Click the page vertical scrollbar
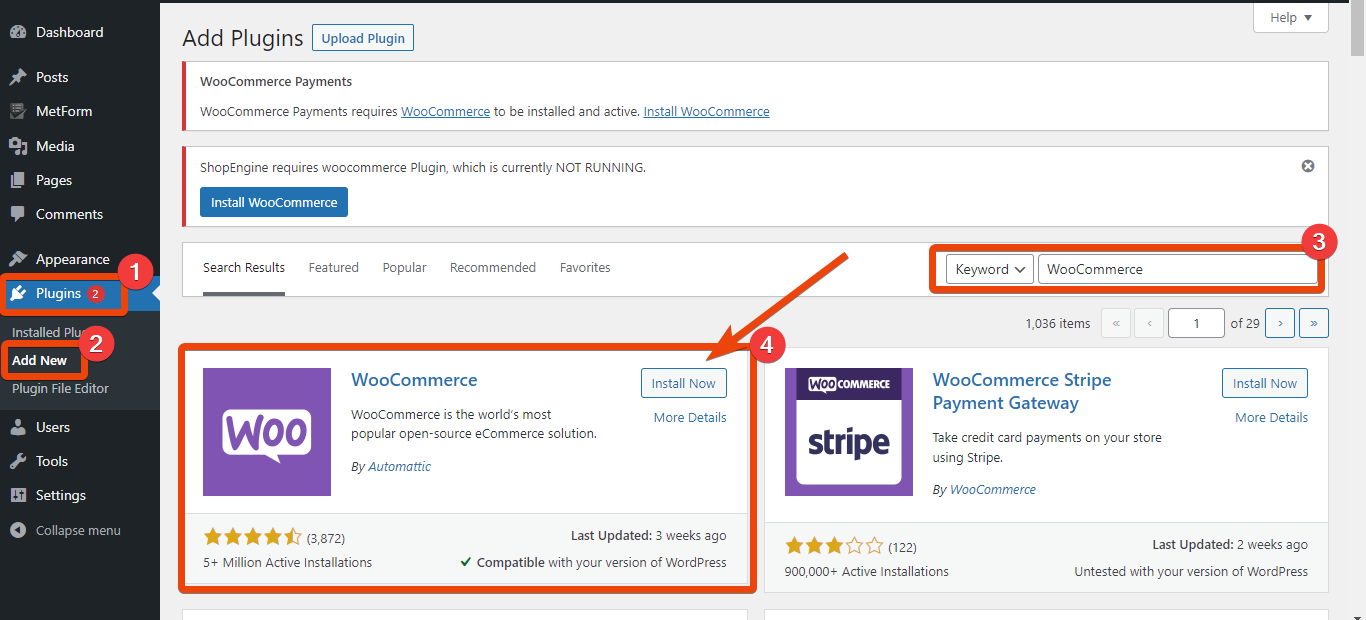 (1358, 30)
